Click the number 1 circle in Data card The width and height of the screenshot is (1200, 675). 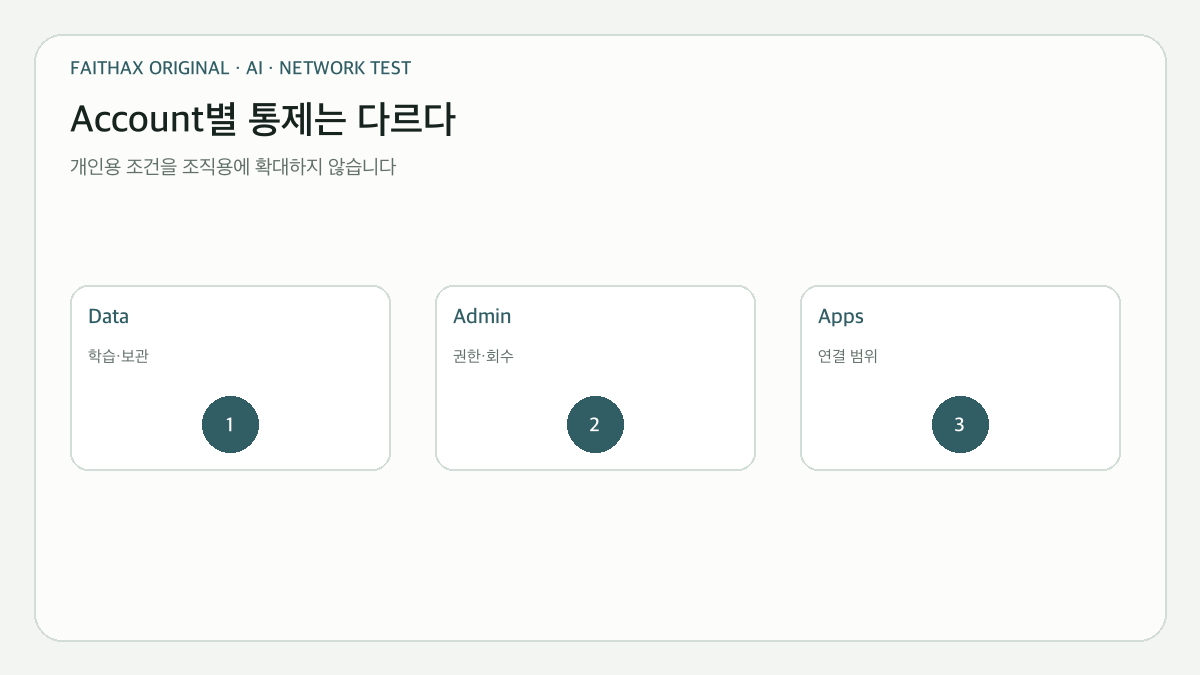point(230,425)
